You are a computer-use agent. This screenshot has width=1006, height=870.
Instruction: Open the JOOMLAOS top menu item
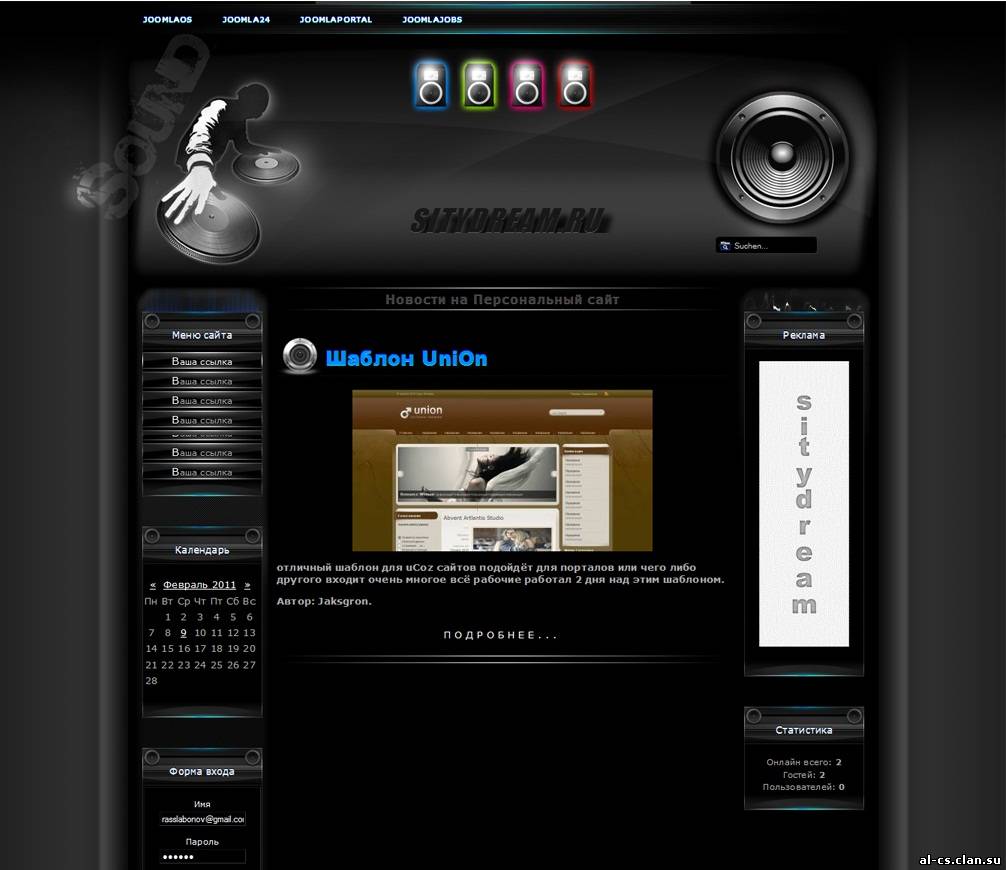(167, 19)
